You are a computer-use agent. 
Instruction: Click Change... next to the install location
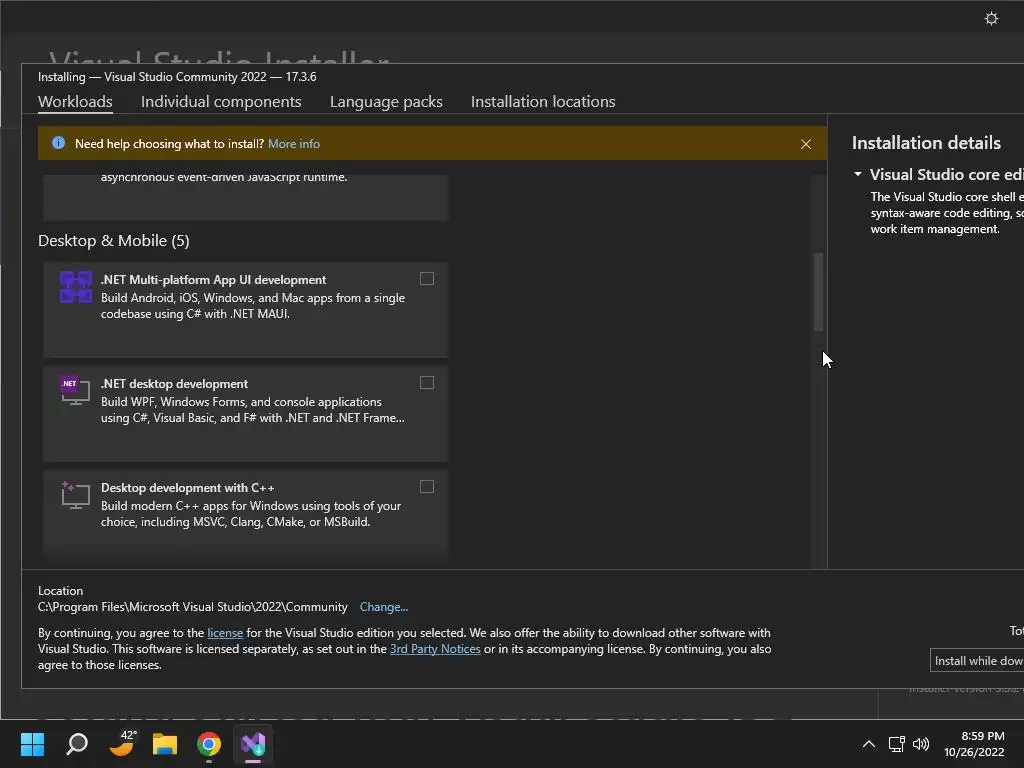coord(383,607)
